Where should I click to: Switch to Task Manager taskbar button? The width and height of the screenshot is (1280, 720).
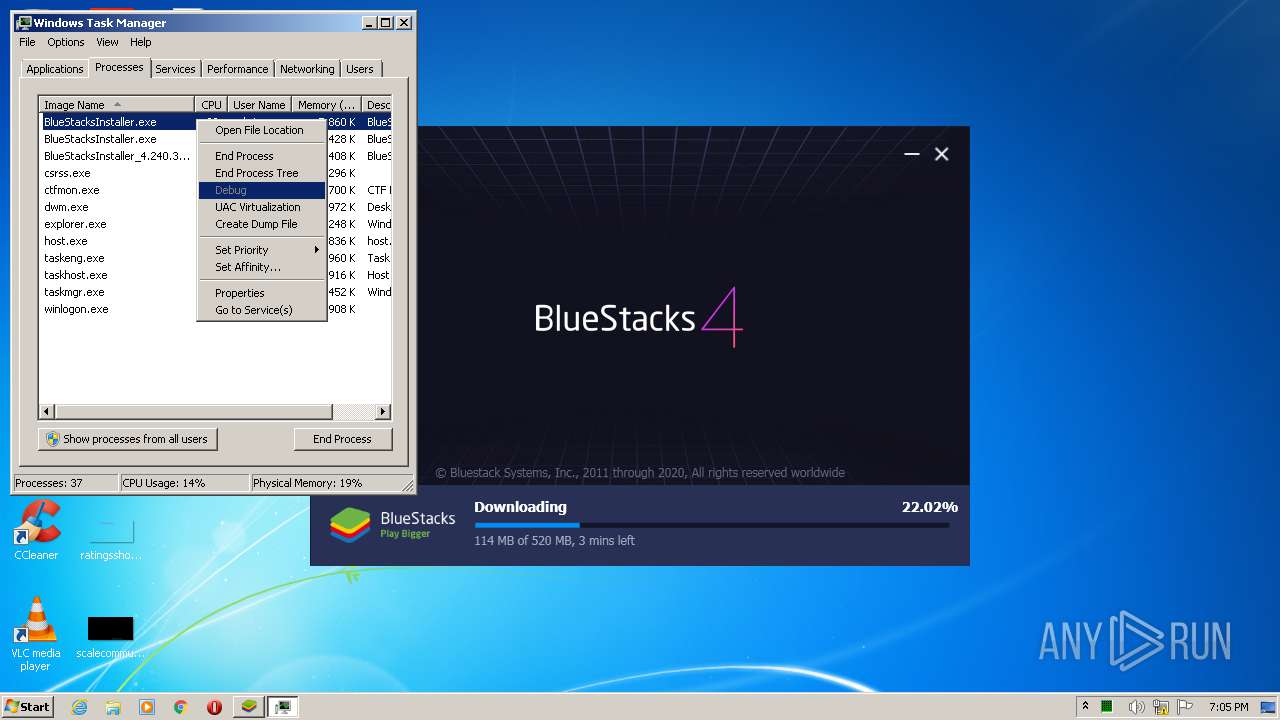pyautogui.click(x=283, y=707)
